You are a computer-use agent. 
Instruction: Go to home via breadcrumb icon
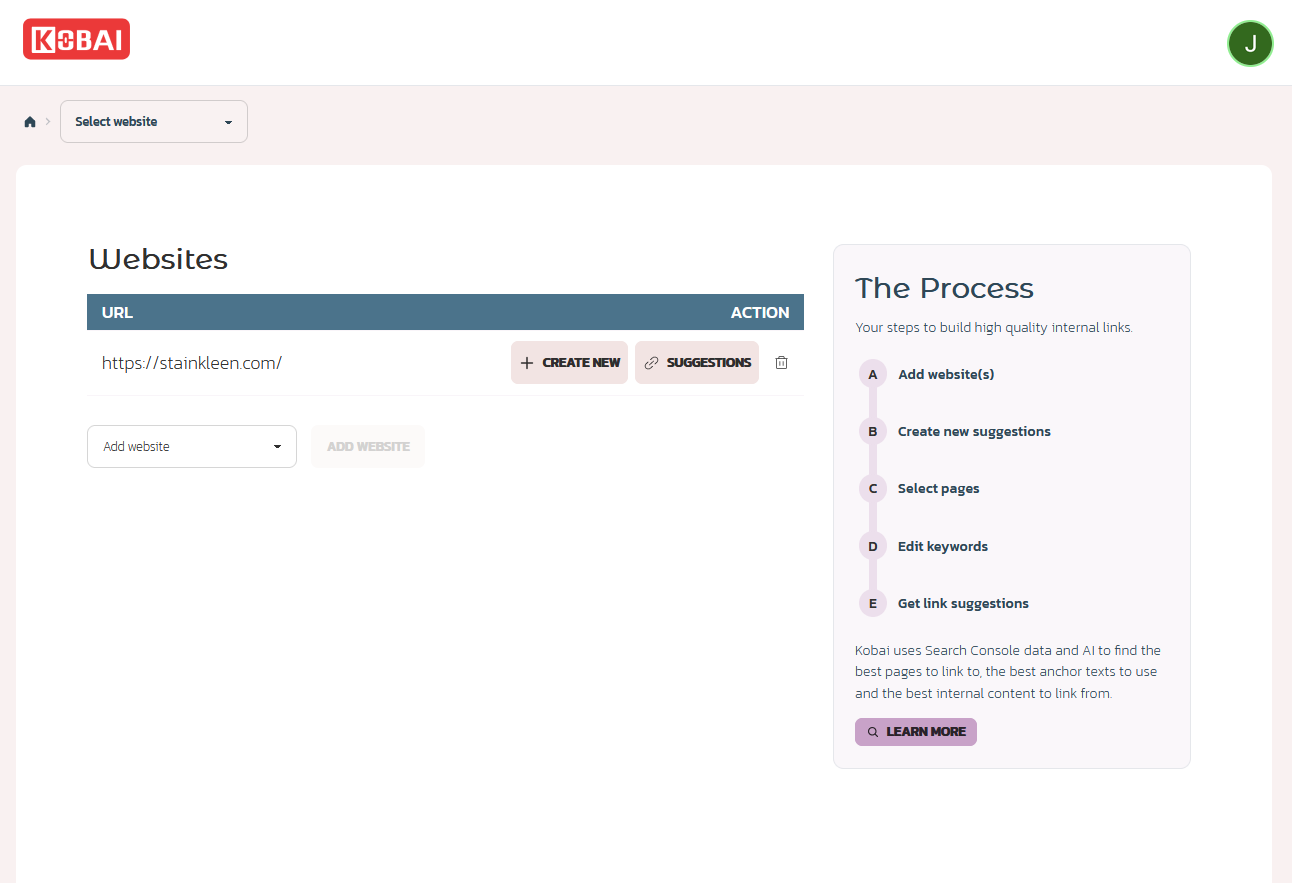pos(30,122)
